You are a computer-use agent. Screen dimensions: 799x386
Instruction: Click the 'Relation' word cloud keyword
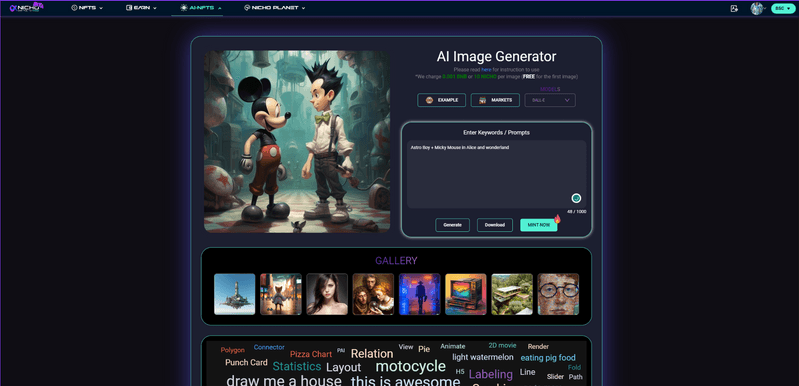point(372,353)
